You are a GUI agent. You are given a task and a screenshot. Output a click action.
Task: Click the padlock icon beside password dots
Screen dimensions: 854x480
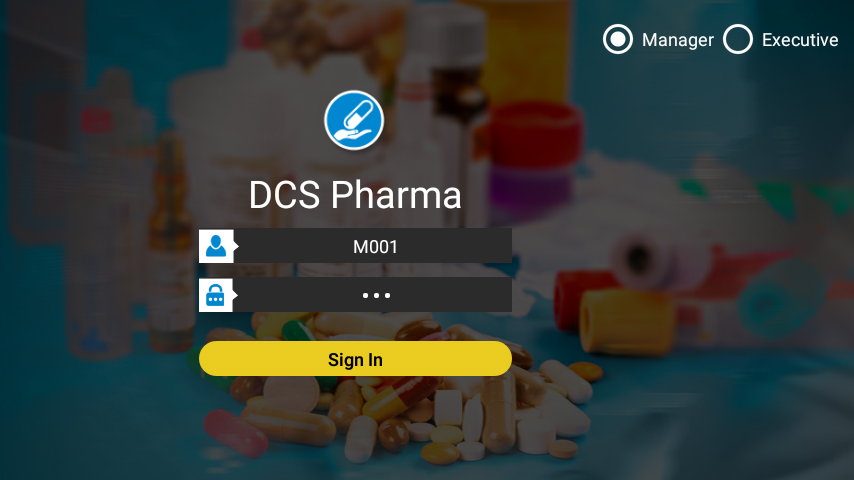[x=216, y=295]
